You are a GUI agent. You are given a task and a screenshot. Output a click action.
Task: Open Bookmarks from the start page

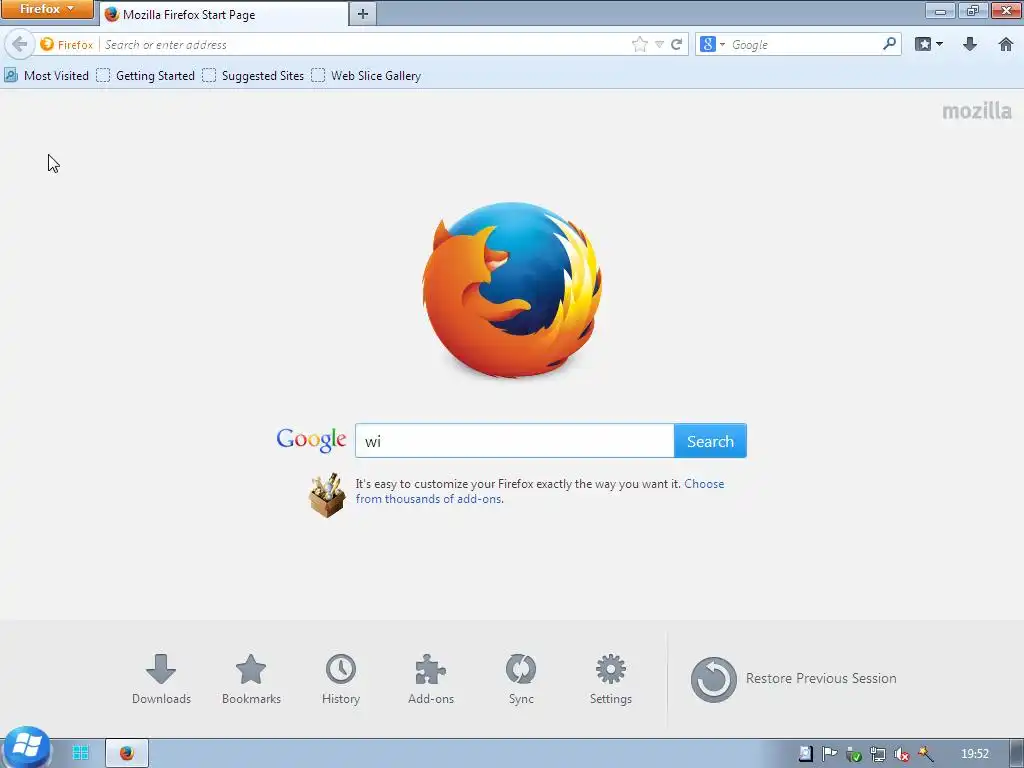251,679
